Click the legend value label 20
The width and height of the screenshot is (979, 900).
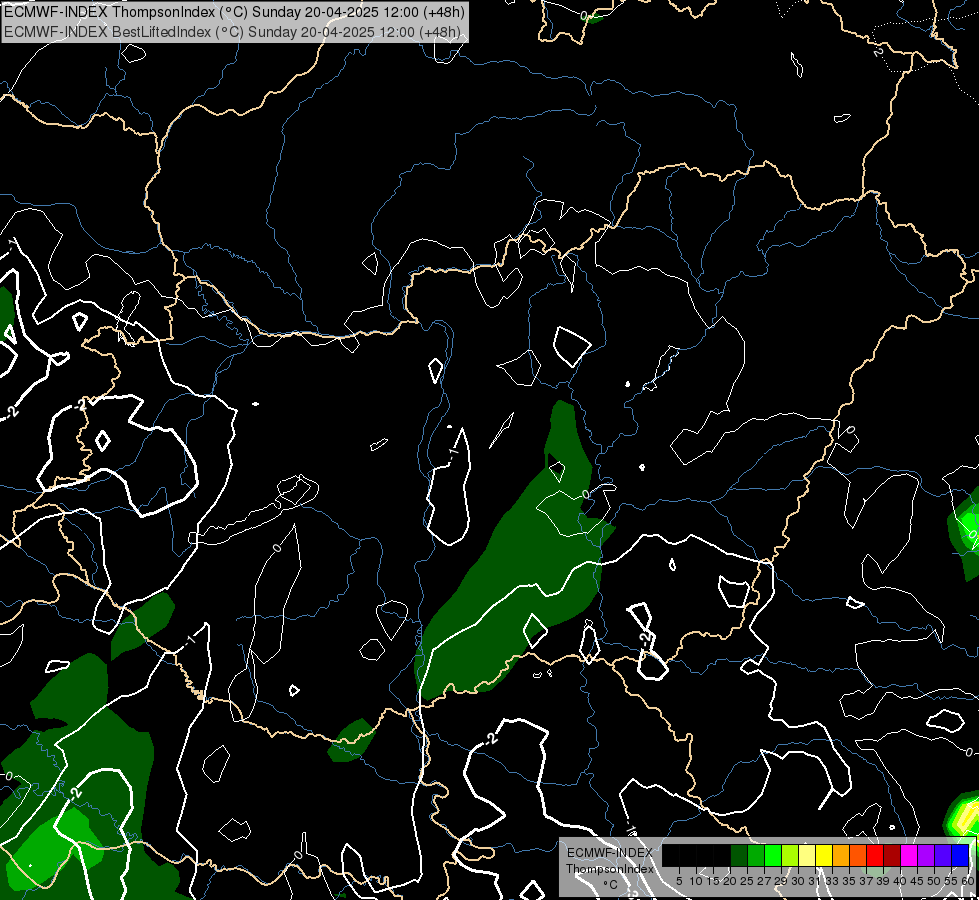pyautogui.click(x=731, y=881)
